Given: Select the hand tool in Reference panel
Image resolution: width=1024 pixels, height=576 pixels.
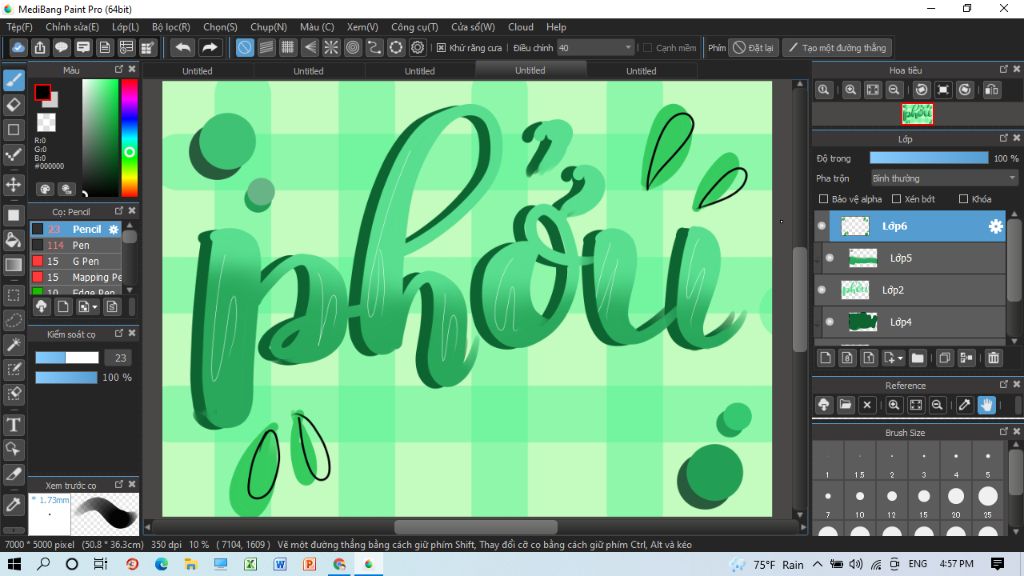Looking at the screenshot, I should 986,405.
